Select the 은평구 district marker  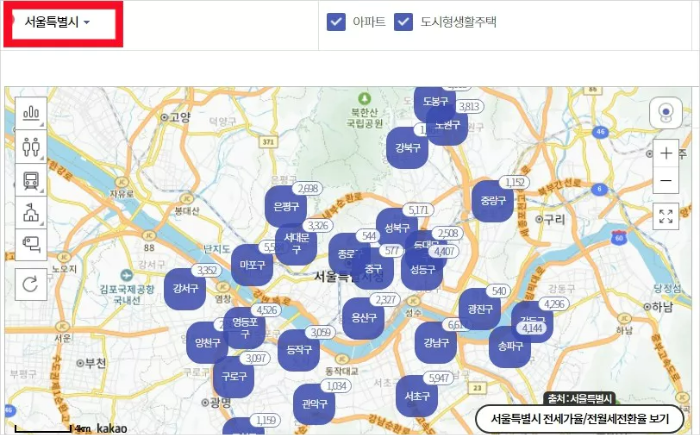(x=286, y=206)
